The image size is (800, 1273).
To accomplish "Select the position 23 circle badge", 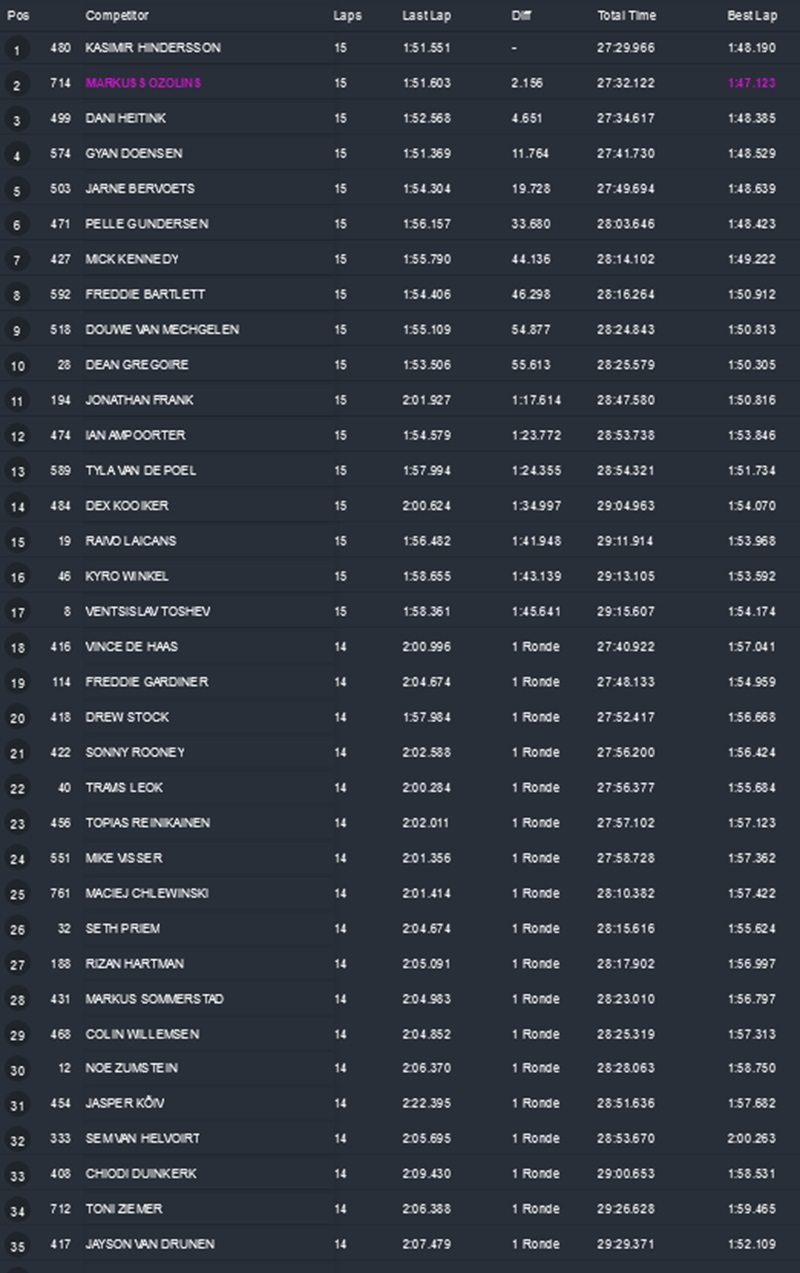I will pyautogui.click(x=17, y=824).
